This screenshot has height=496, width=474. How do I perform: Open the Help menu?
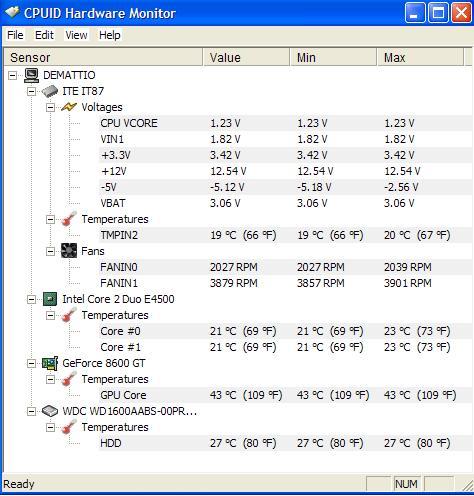click(x=110, y=35)
